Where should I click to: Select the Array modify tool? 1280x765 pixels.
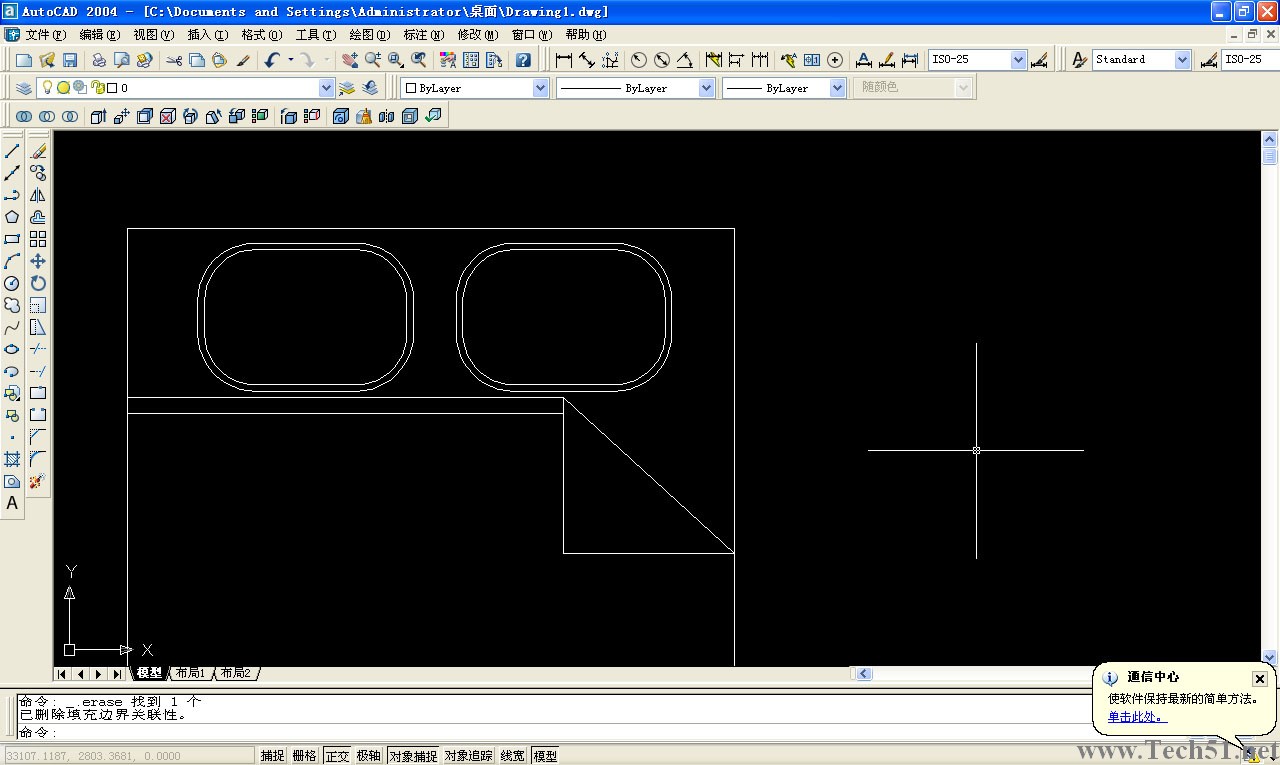[38, 239]
